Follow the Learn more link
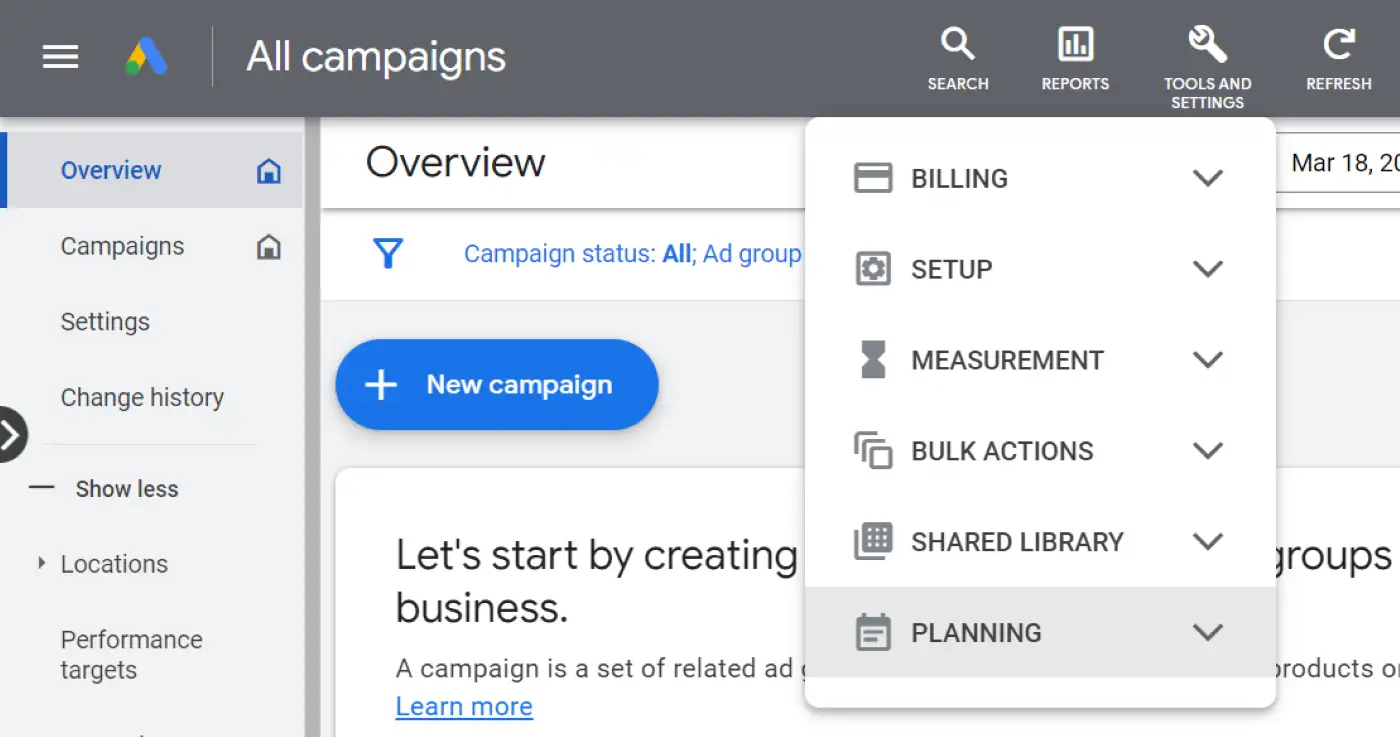Viewport: 1400px width, 737px height. [x=464, y=707]
